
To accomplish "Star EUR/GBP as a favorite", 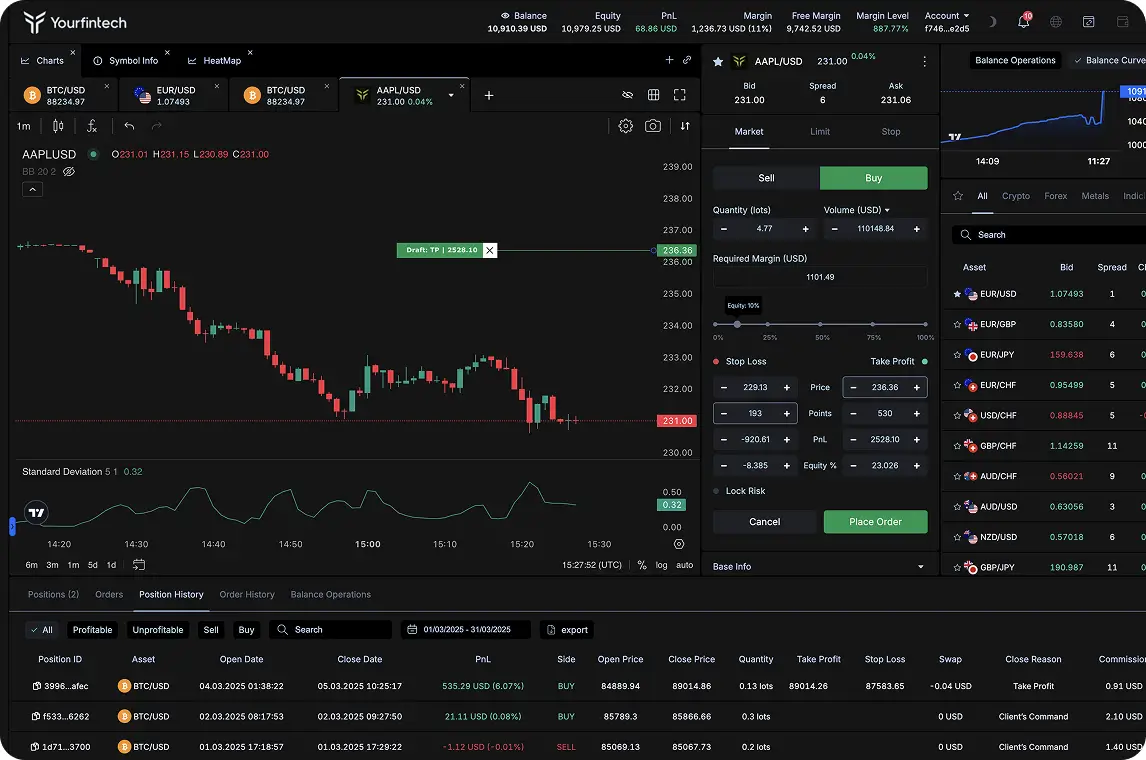I will coord(957,324).
